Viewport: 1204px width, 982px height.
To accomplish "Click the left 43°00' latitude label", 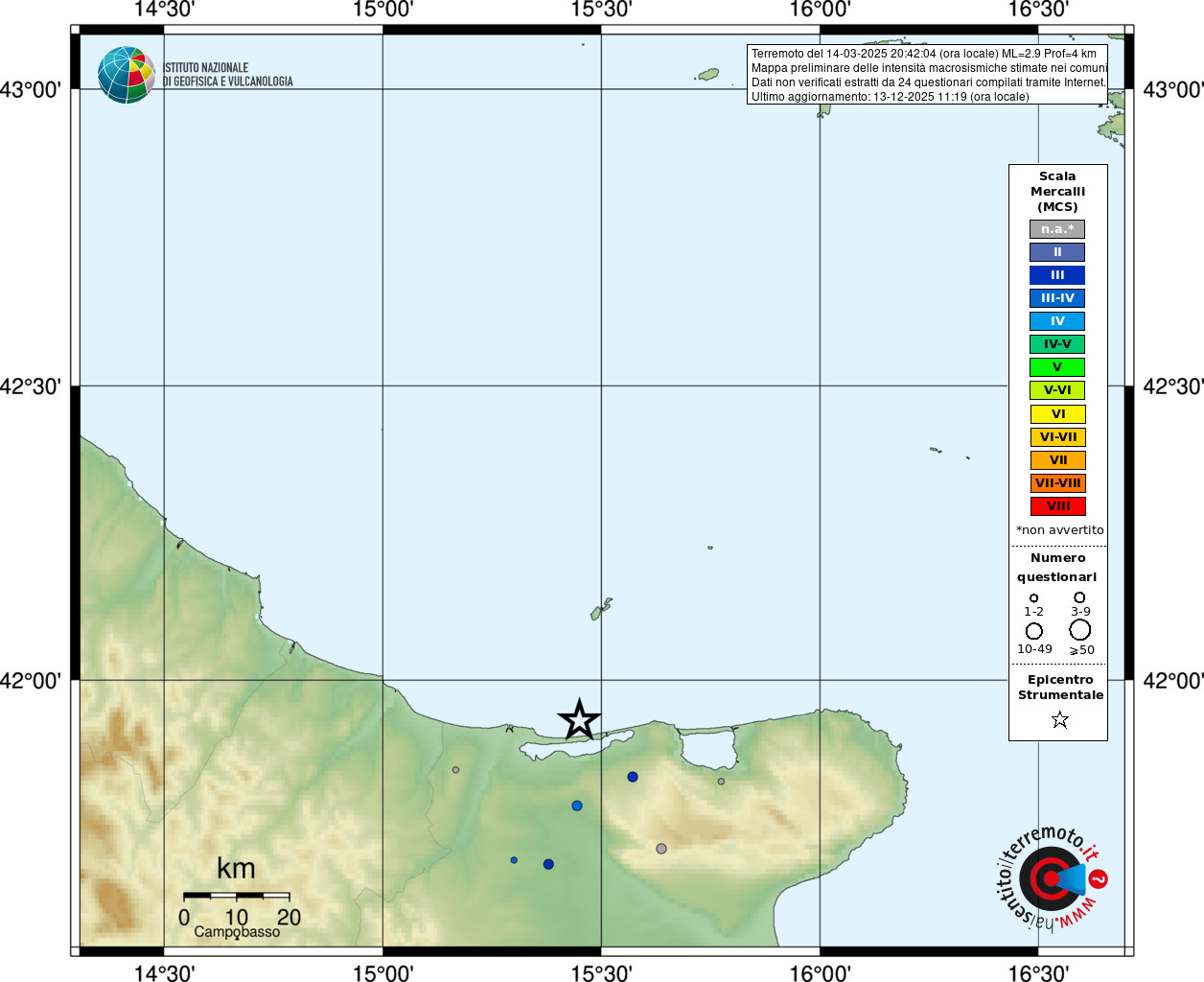I will coord(31,90).
